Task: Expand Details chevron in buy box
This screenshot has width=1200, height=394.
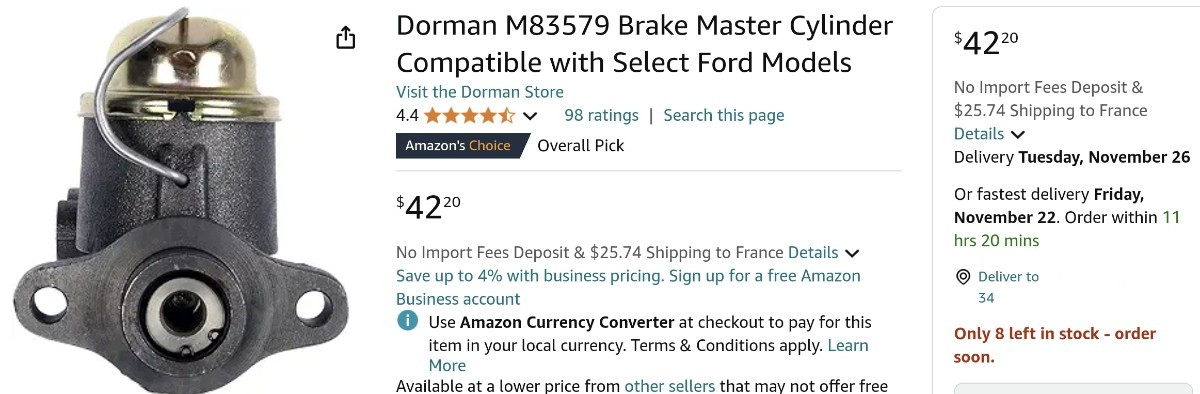Action: click(1017, 134)
